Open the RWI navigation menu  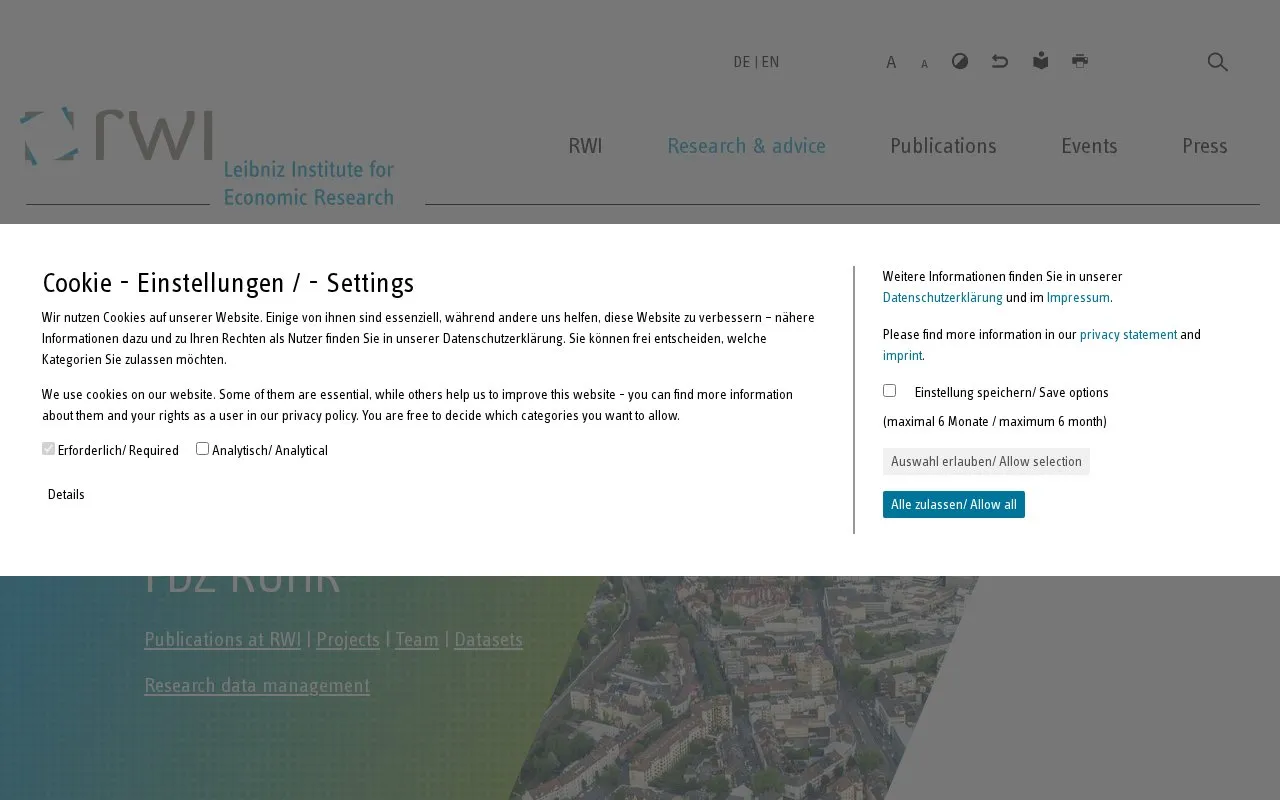tap(585, 146)
